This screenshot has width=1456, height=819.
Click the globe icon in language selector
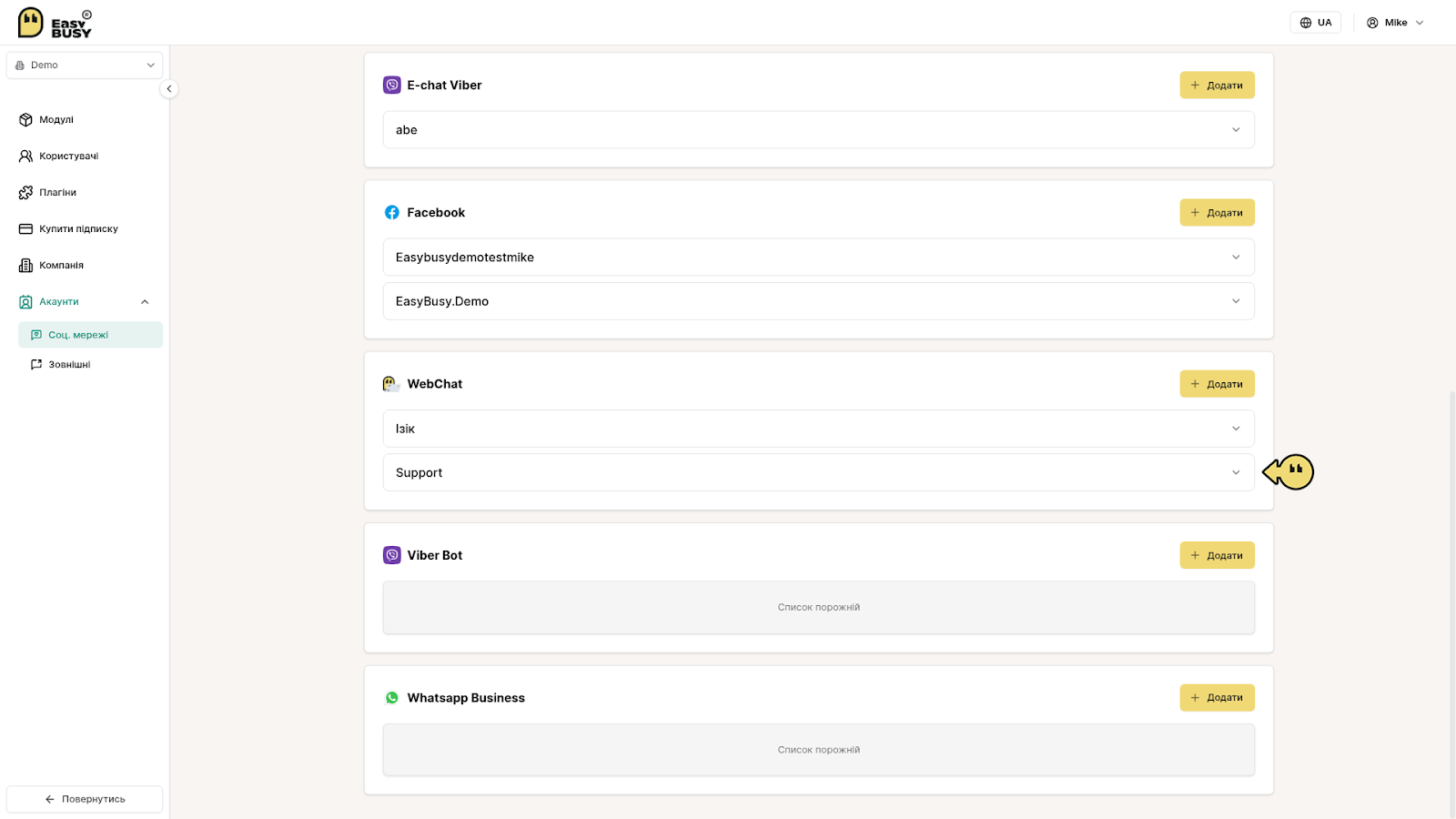click(x=1305, y=23)
